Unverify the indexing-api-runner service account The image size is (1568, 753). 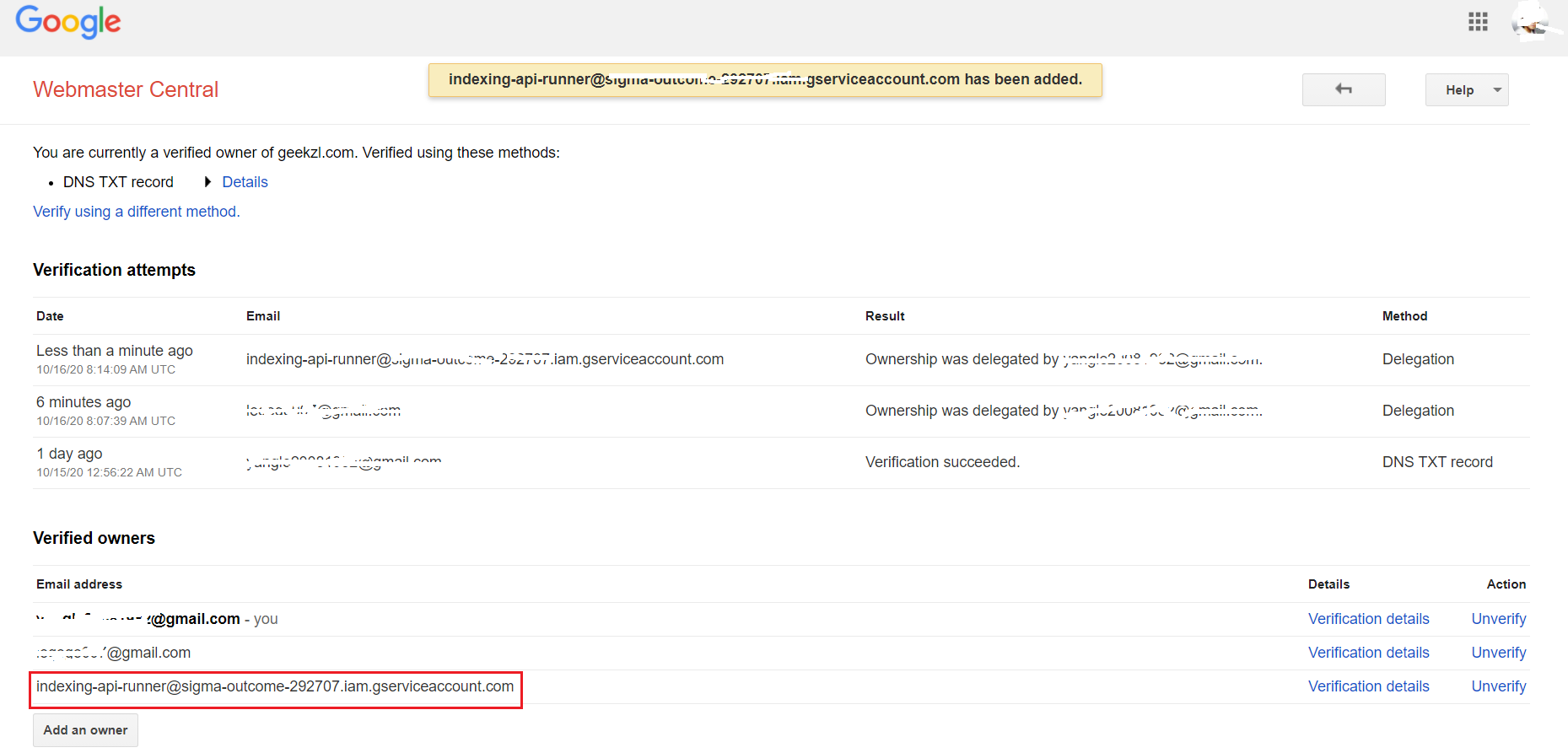(1498, 686)
